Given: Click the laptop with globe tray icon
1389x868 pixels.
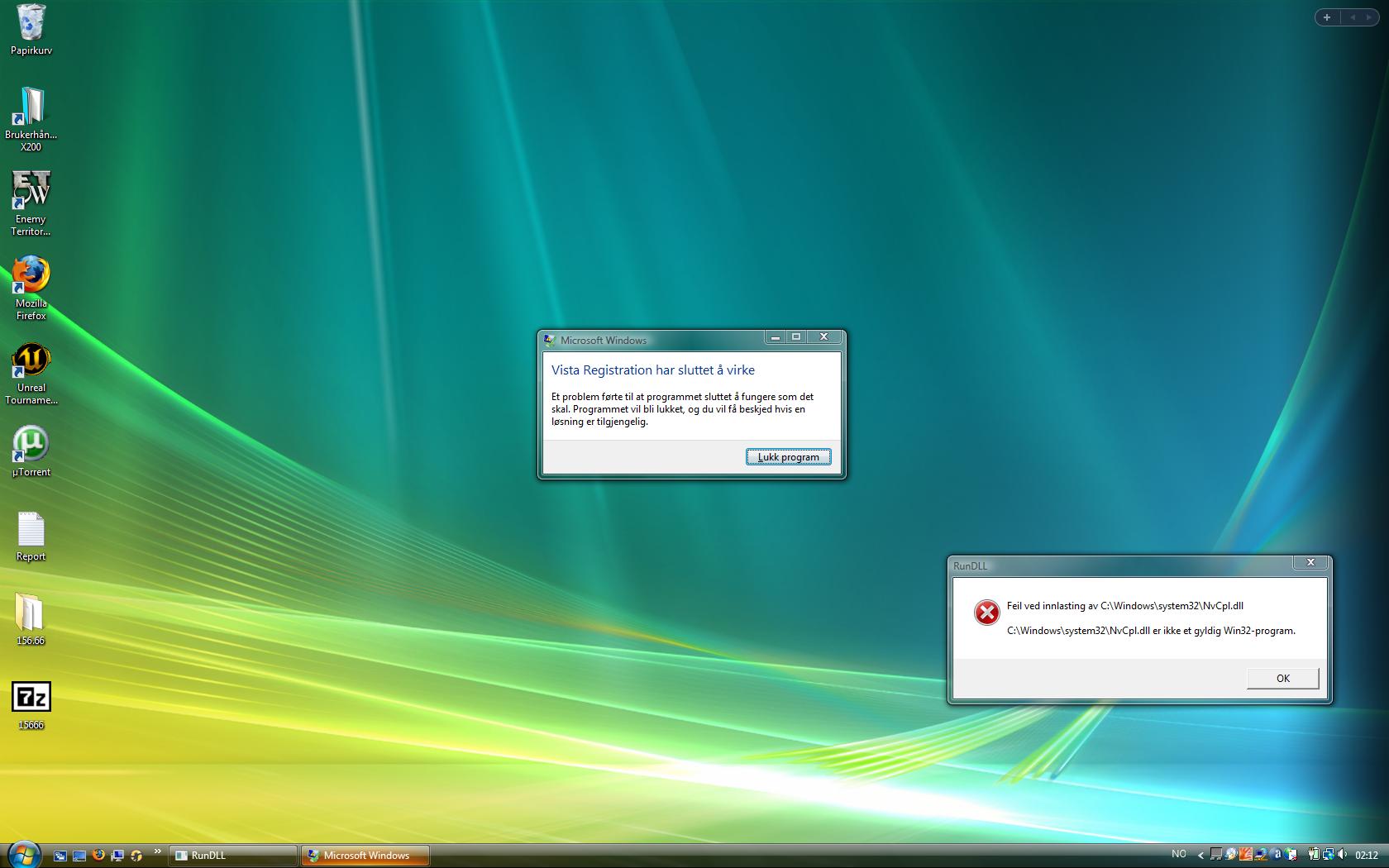Looking at the screenshot, I should 1261,854.
